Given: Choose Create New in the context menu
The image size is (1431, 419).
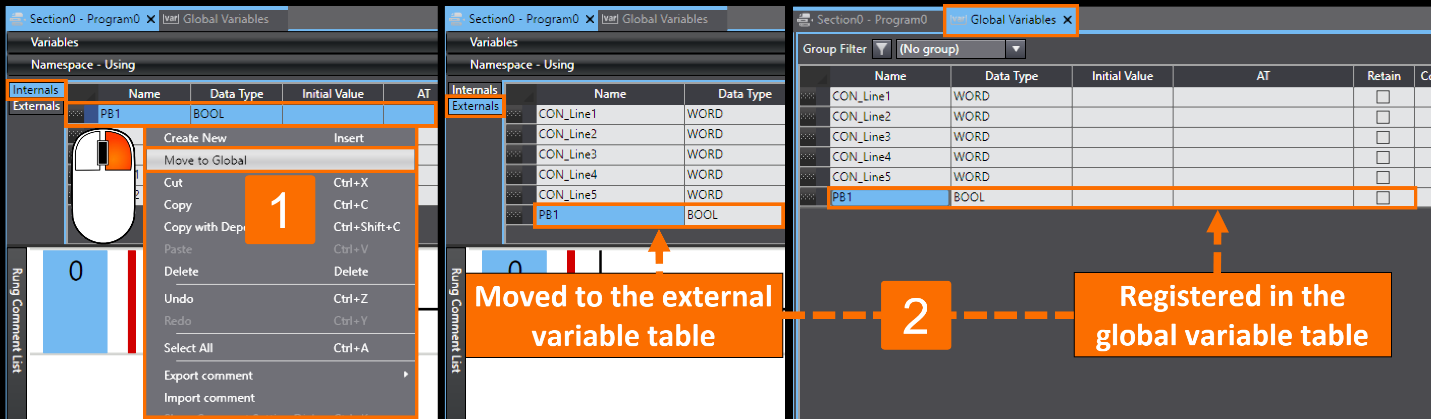Looking at the screenshot, I should 280,138.
